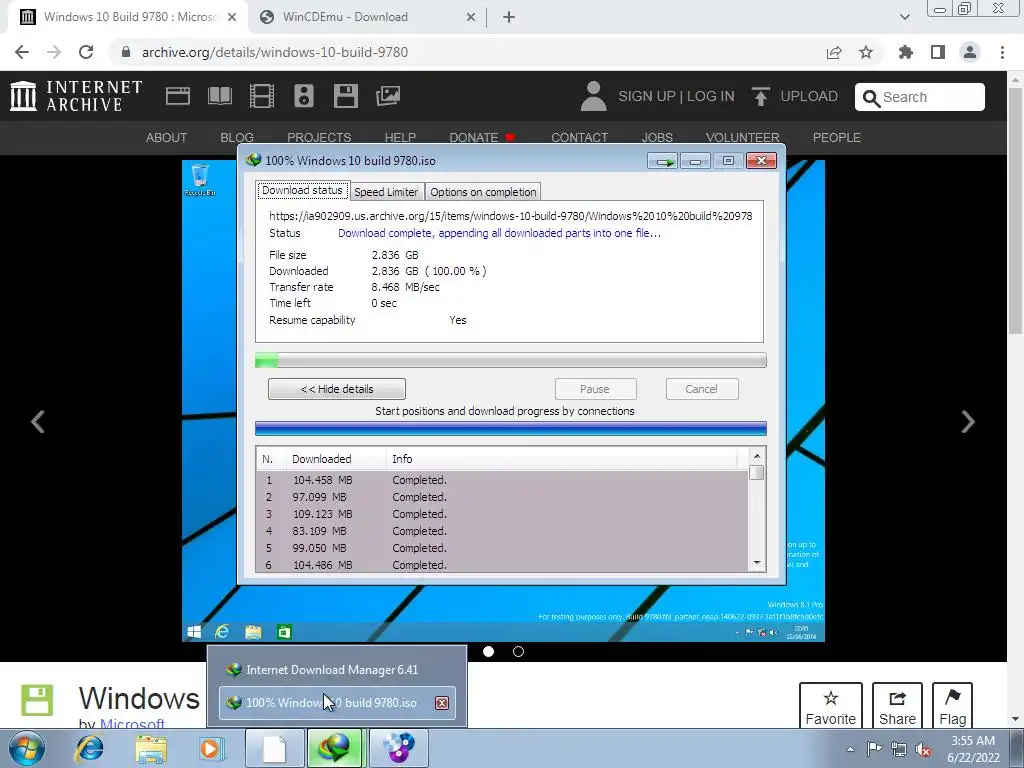Click the muted volume tray icon
This screenshot has height=768, width=1024.
point(923,749)
